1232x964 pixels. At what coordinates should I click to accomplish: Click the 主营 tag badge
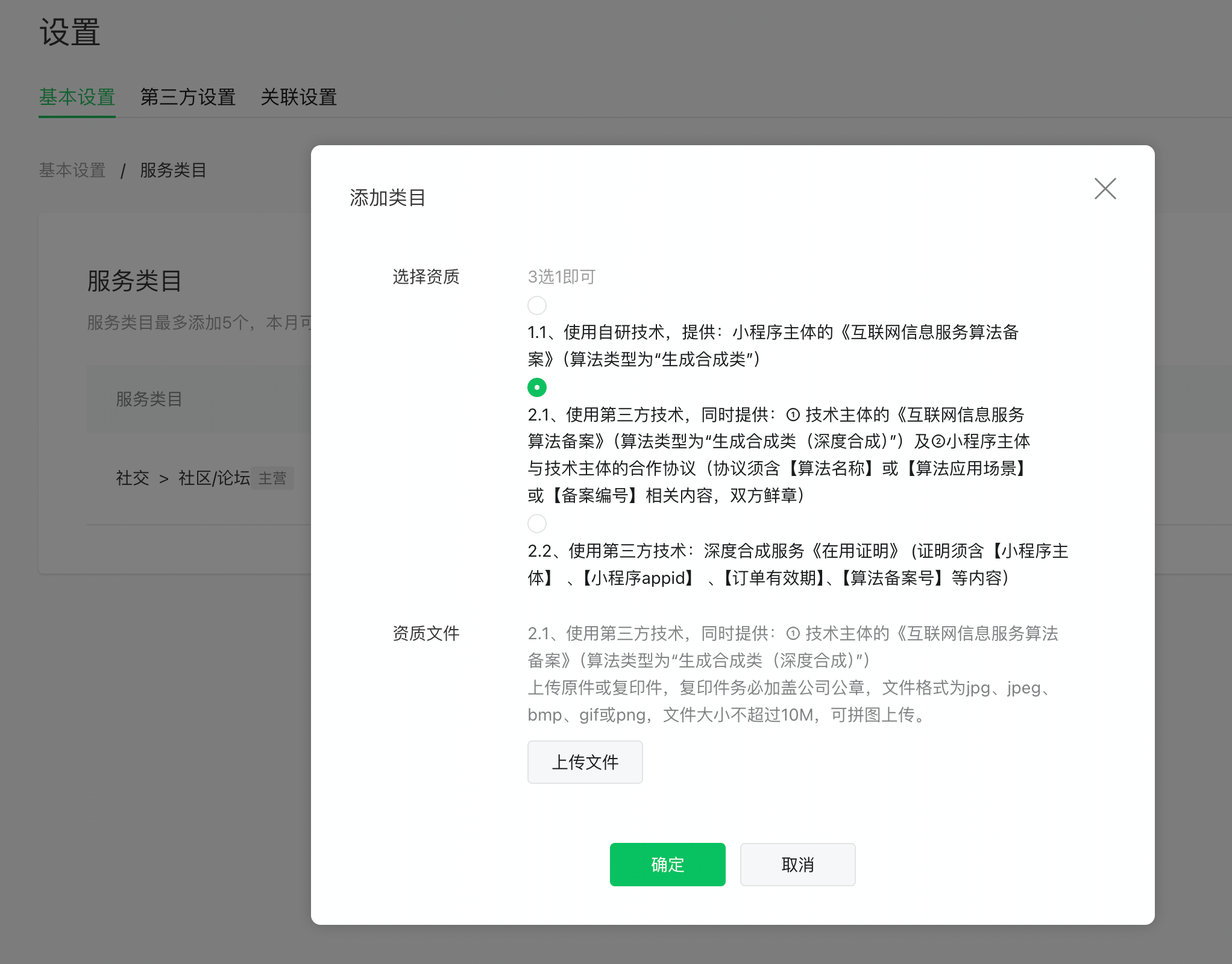tap(272, 478)
